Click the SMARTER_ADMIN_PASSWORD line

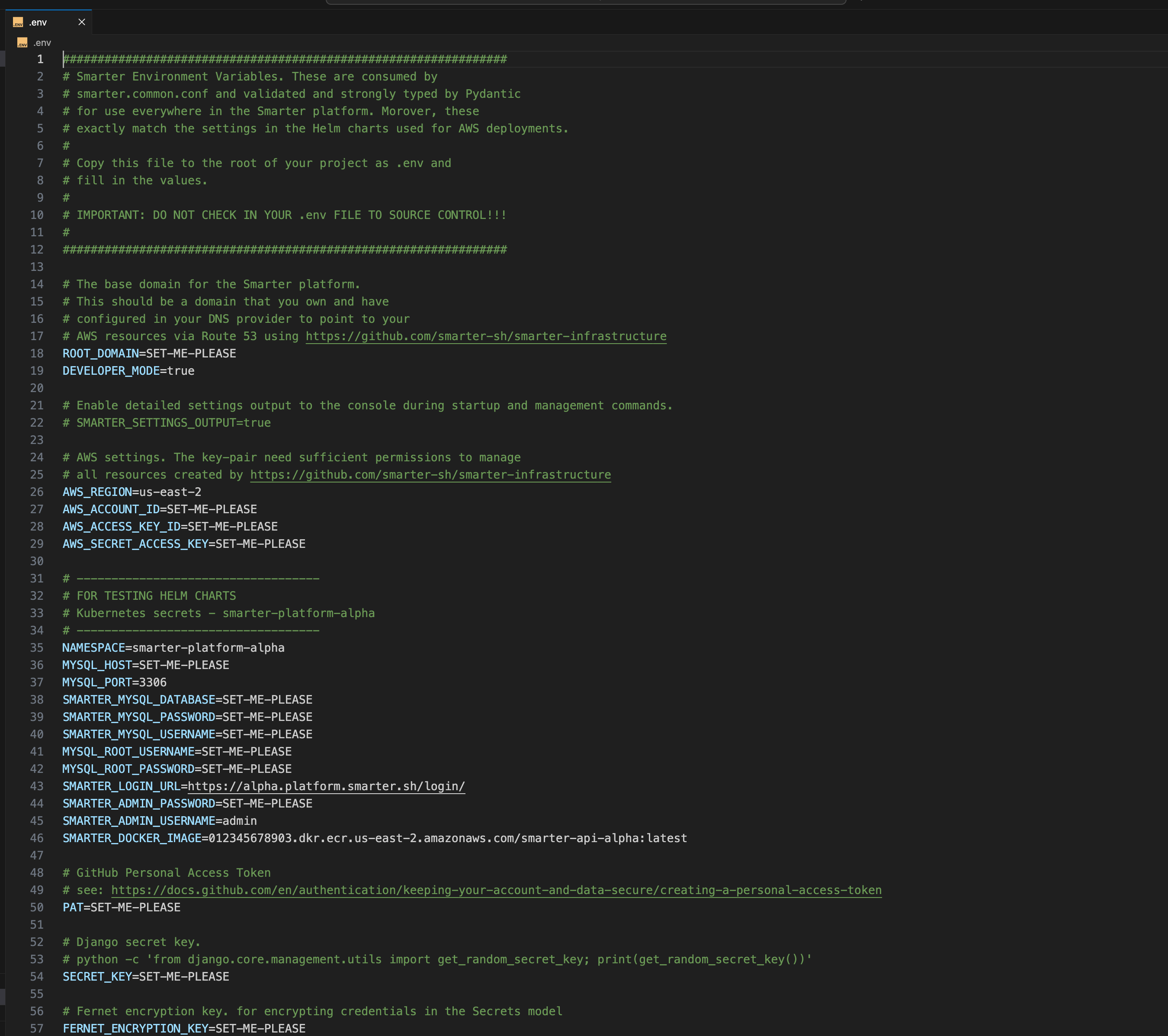click(x=187, y=803)
